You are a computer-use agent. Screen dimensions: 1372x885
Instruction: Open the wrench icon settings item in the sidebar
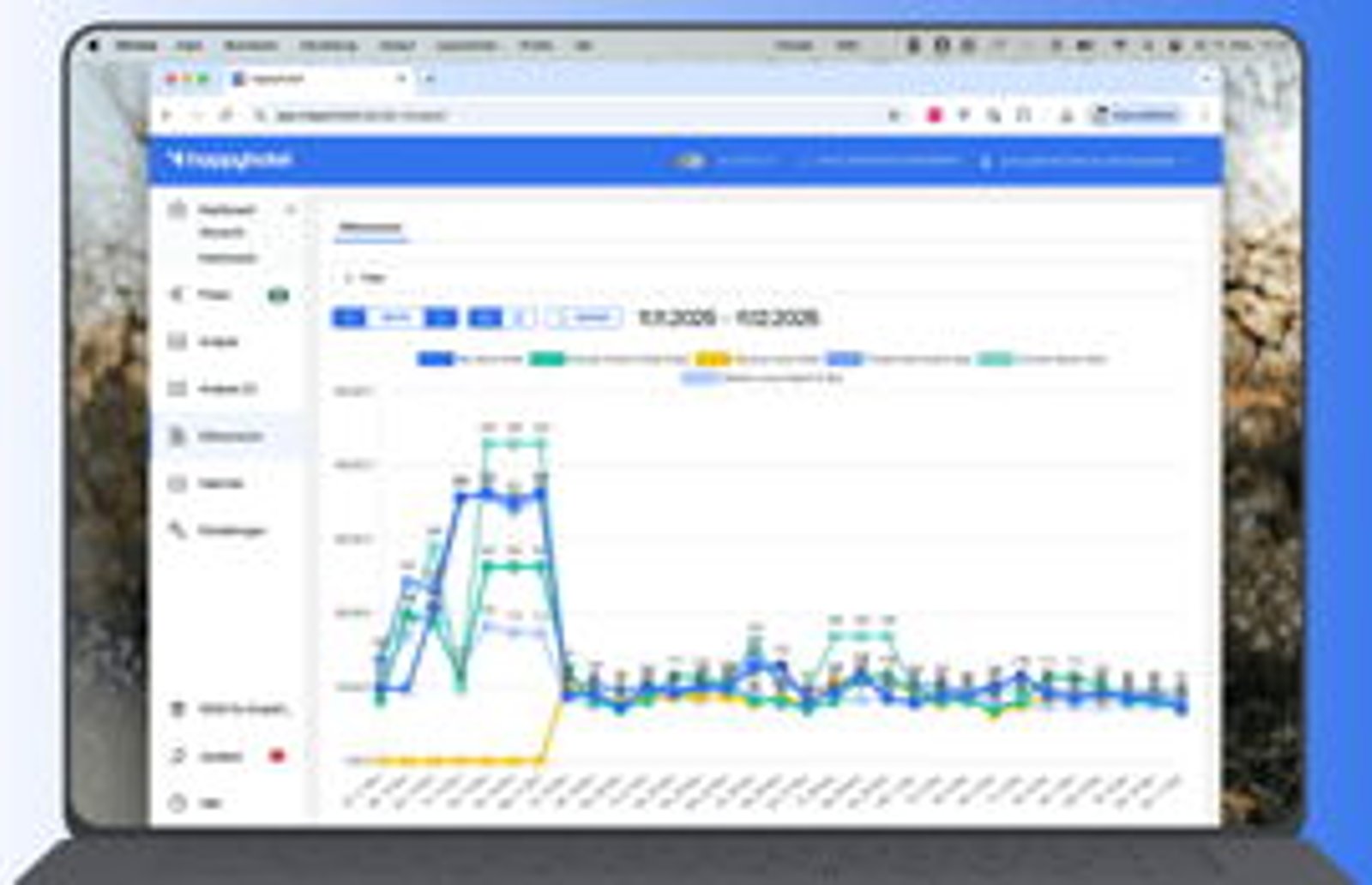click(230, 531)
